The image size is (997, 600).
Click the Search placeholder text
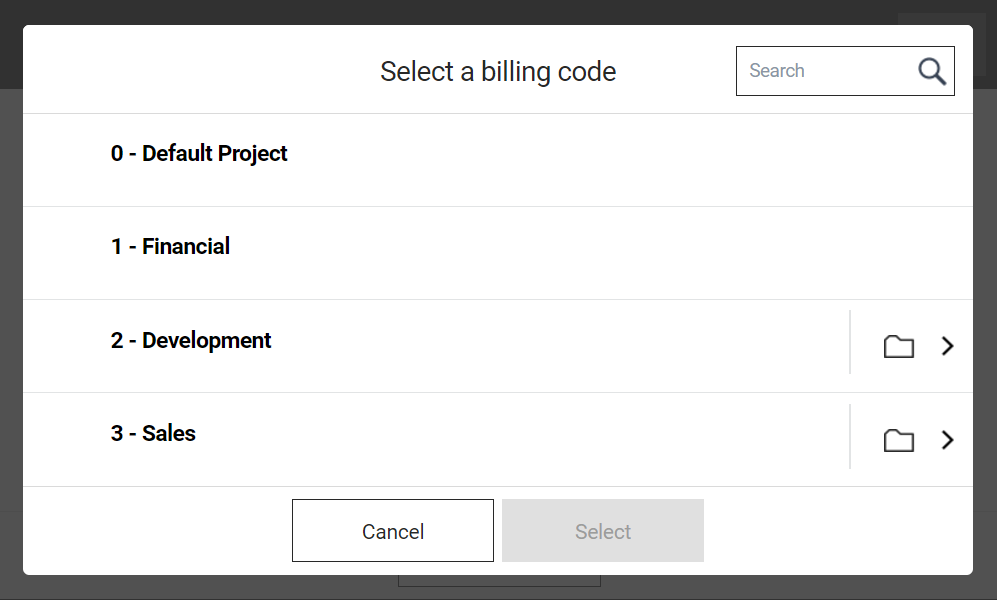coord(777,71)
